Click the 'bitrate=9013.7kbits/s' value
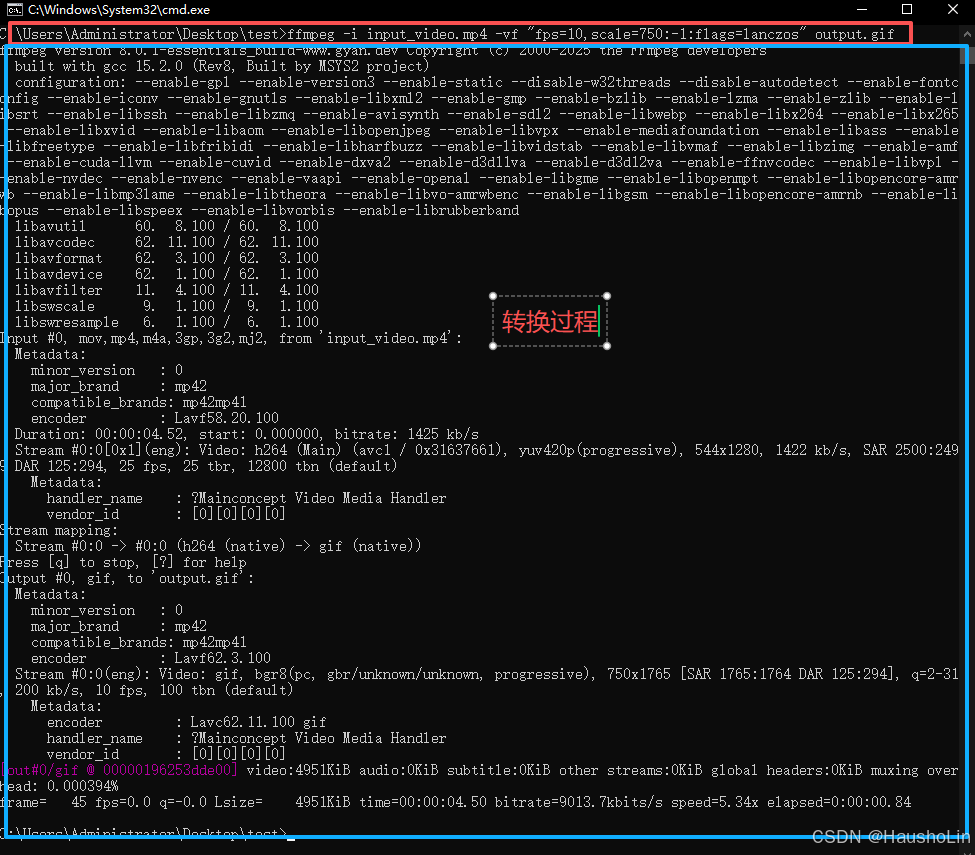 579,803
